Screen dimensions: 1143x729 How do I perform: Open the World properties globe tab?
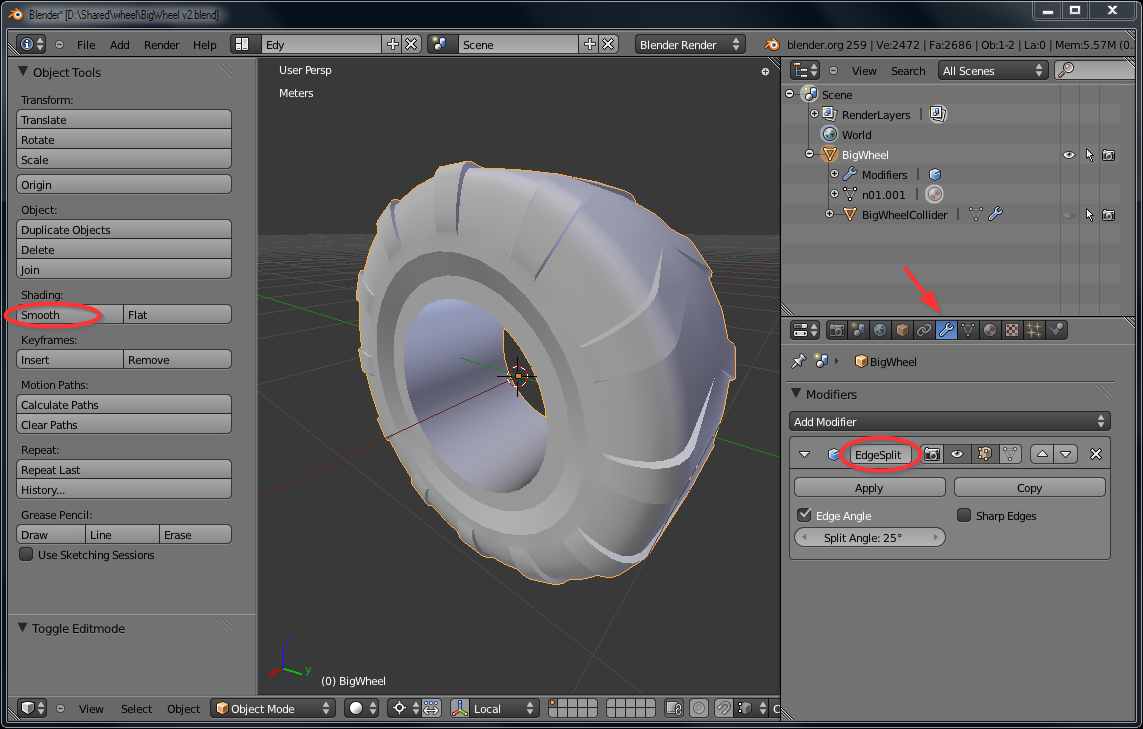tap(881, 330)
